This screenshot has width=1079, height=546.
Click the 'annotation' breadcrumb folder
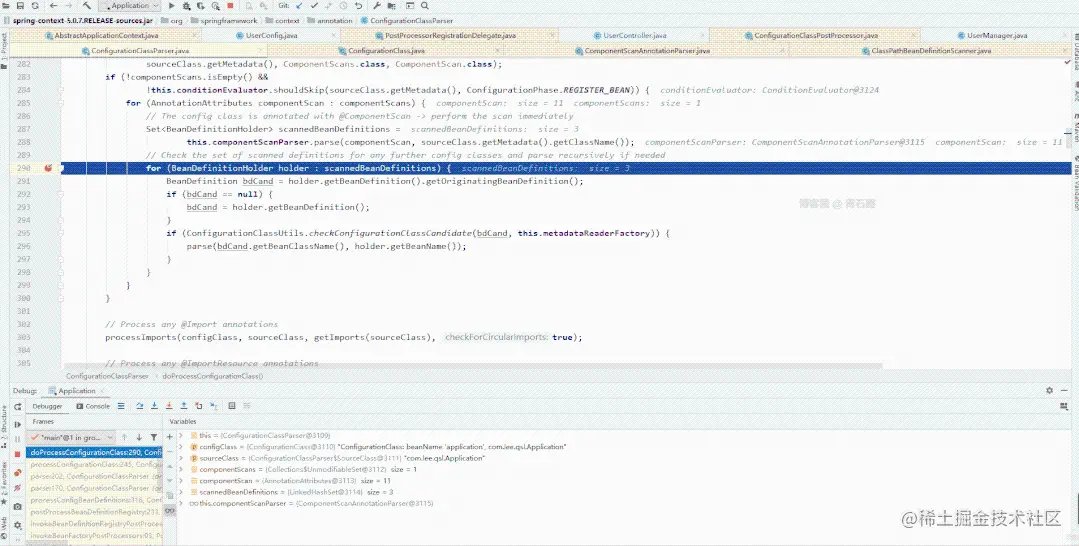point(330,21)
